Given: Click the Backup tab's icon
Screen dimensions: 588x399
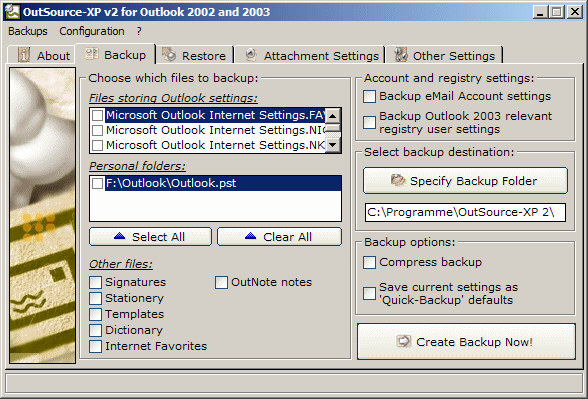Looking at the screenshot, I should click(92, 54).
